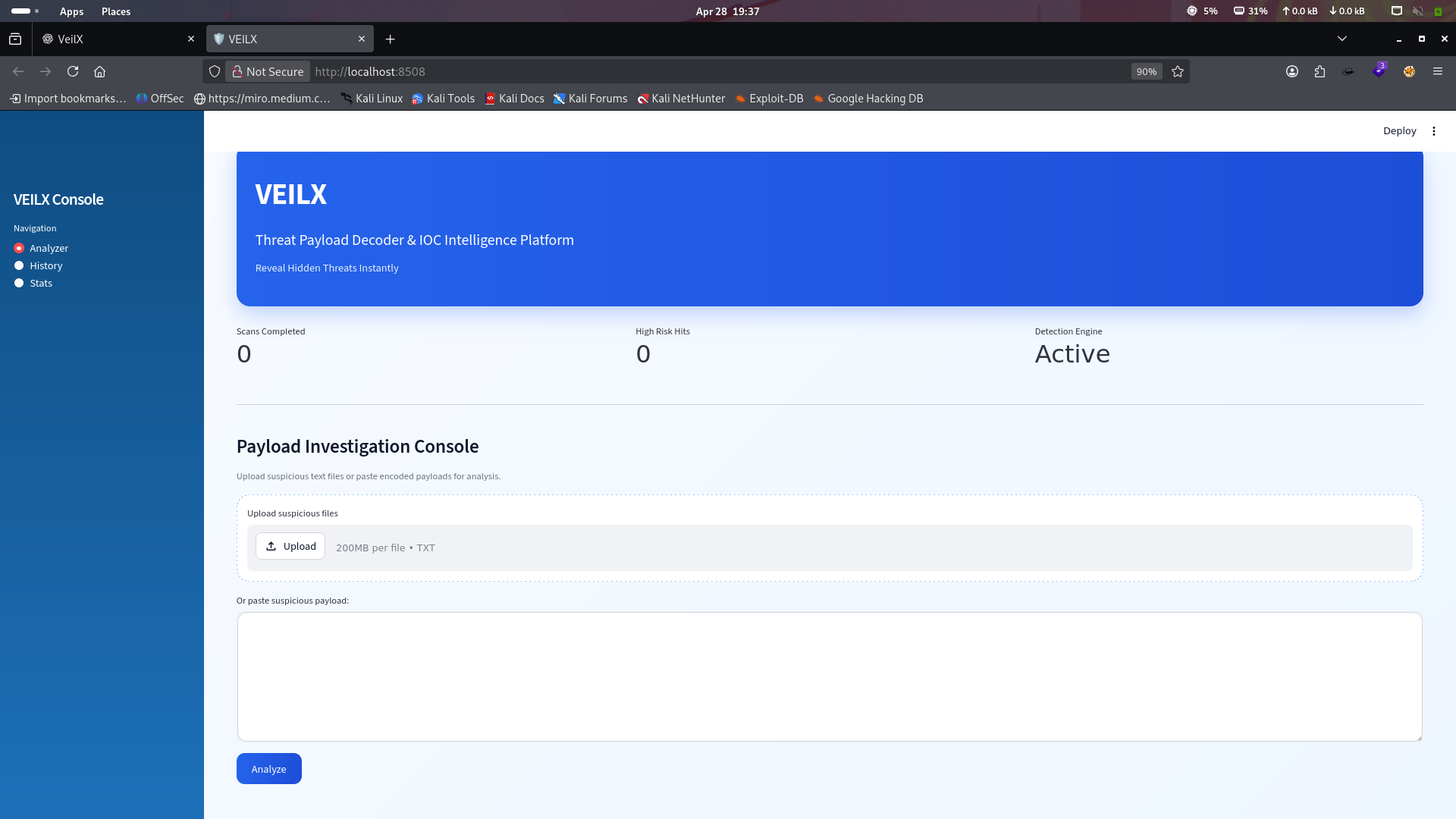Switch to the first VeilX tab

118,39
